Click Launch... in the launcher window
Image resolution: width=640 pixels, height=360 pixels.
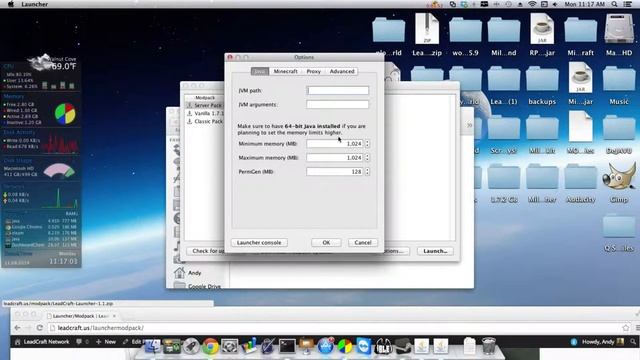coord(435,251)
